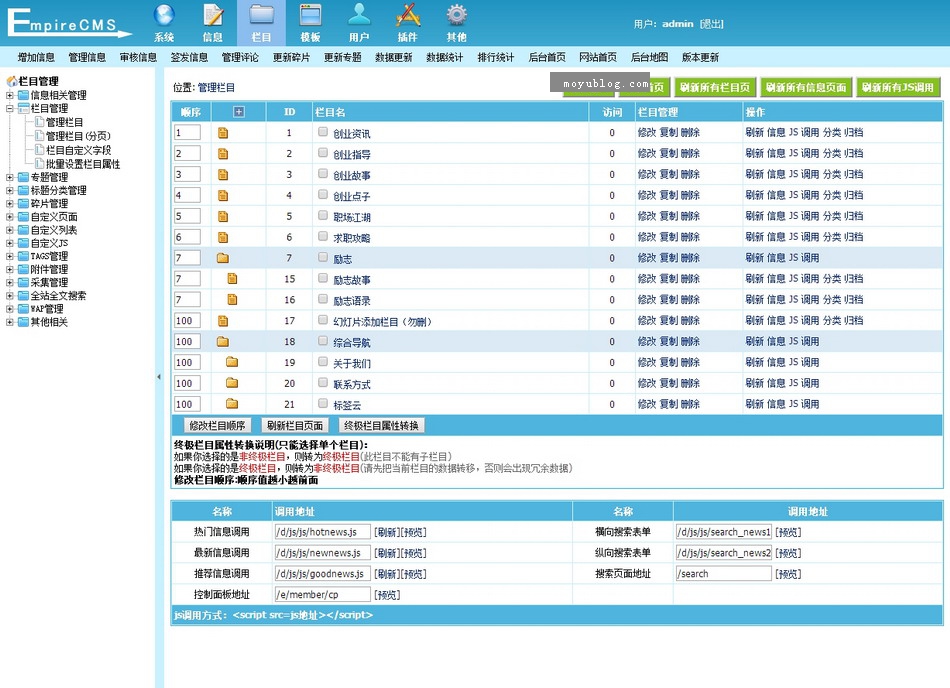Click the plus icon in table header
The width and height of the screenshot is (950, 688).
tap(239, 112)
